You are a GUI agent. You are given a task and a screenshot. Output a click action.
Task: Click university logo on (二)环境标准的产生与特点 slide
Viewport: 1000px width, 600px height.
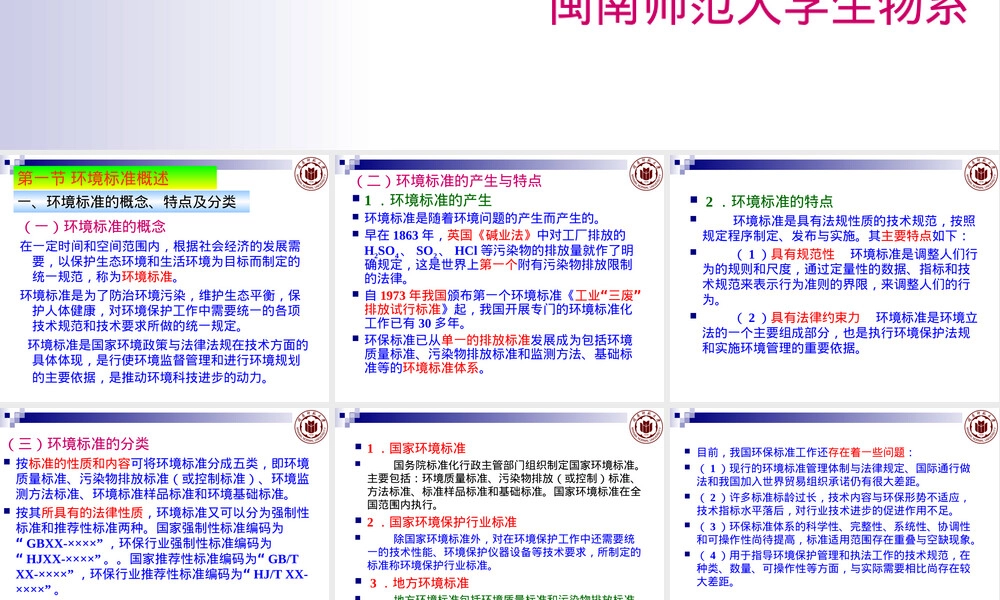[645, 174]
